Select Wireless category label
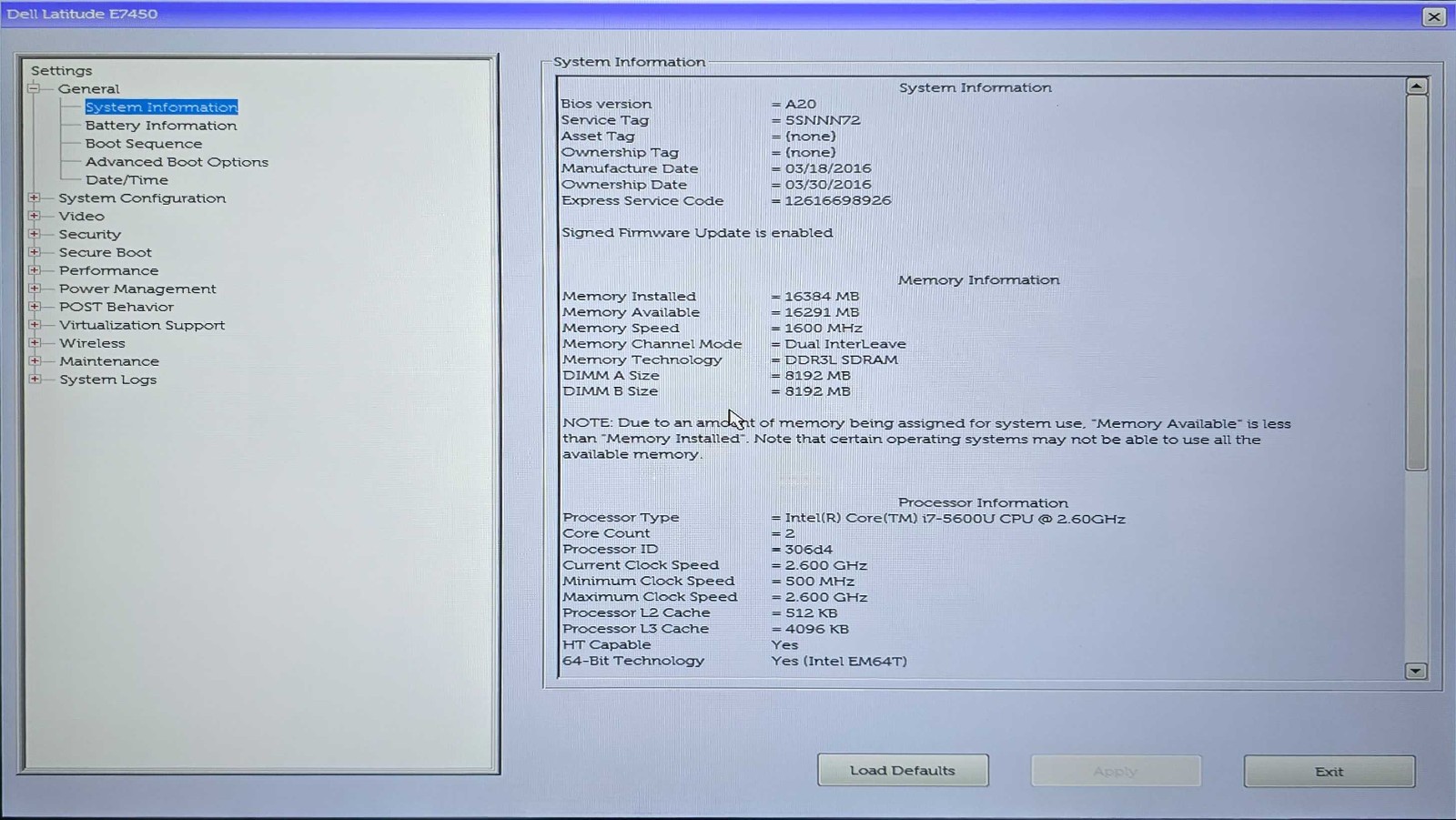This screenshot has width=1456, height=820. (92, 344)
